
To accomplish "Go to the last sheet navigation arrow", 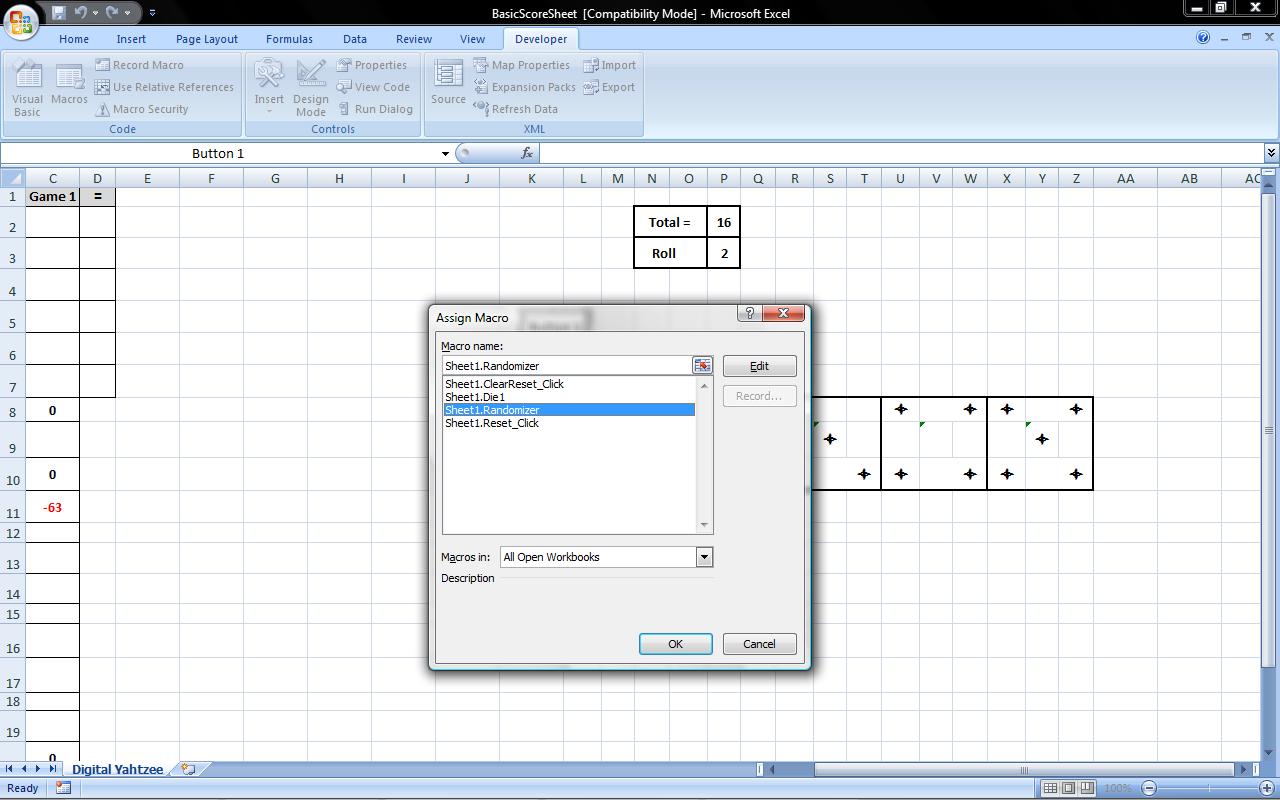I will coord(53,769).
